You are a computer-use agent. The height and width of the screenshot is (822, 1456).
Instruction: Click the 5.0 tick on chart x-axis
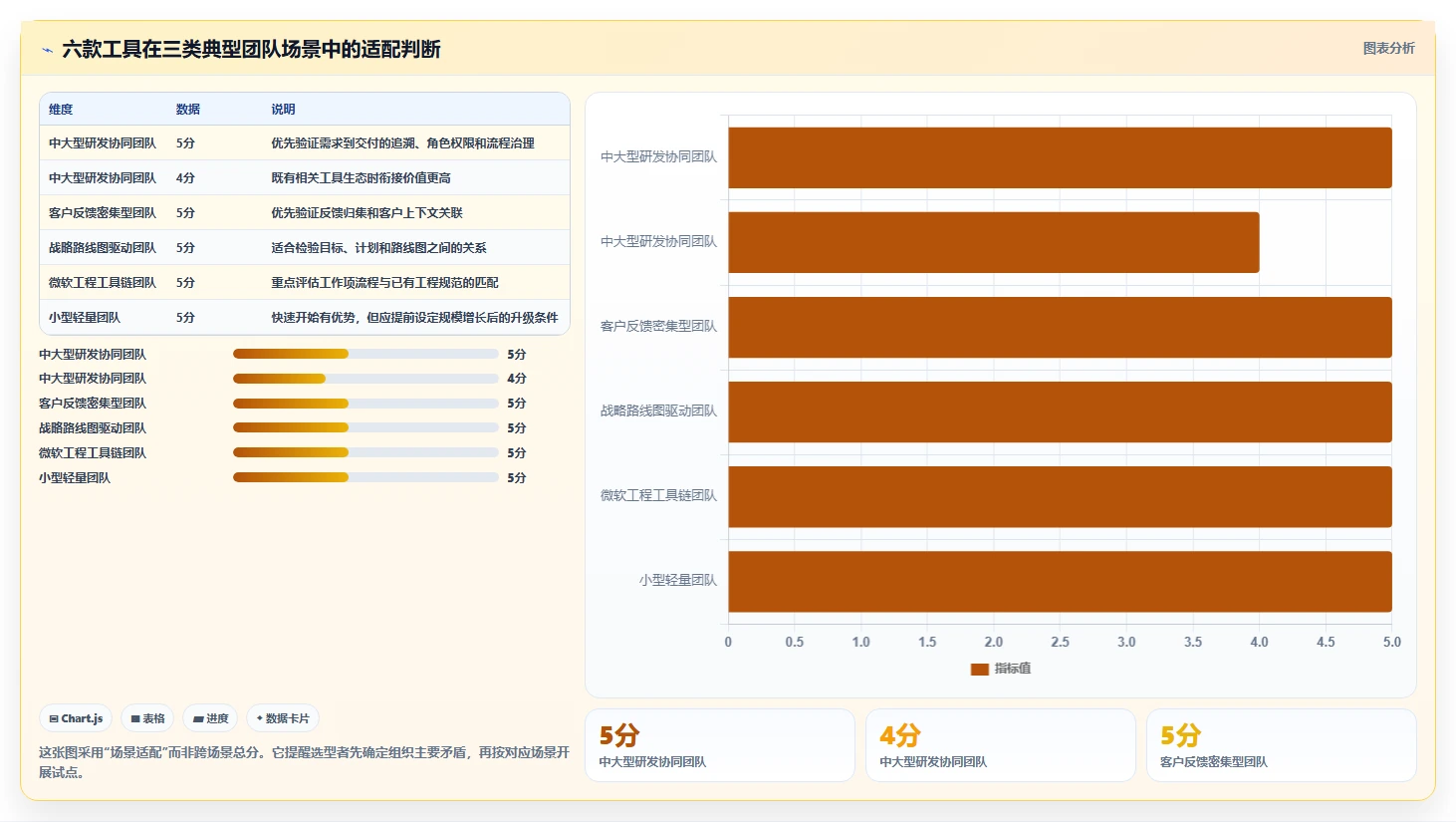coord(1392,642)
